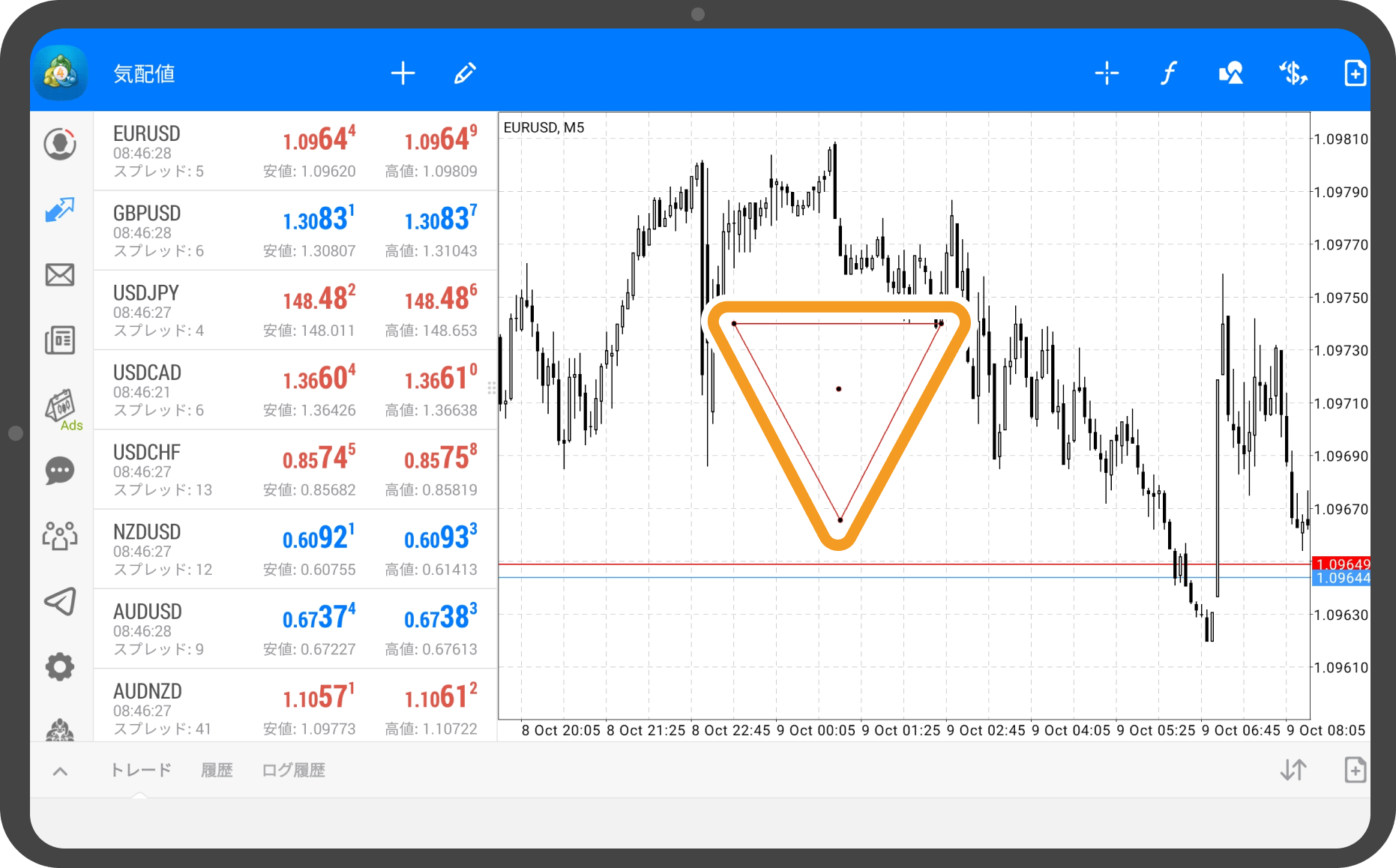This screenshot has width=1396, height=868.
Task: Open the ログ履歴 tab
Action: tap(293, 770)
